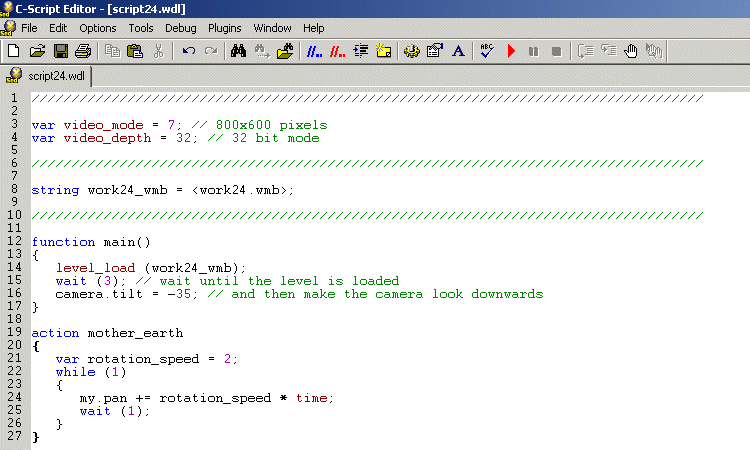Click the Print icon

coord(83,51)
